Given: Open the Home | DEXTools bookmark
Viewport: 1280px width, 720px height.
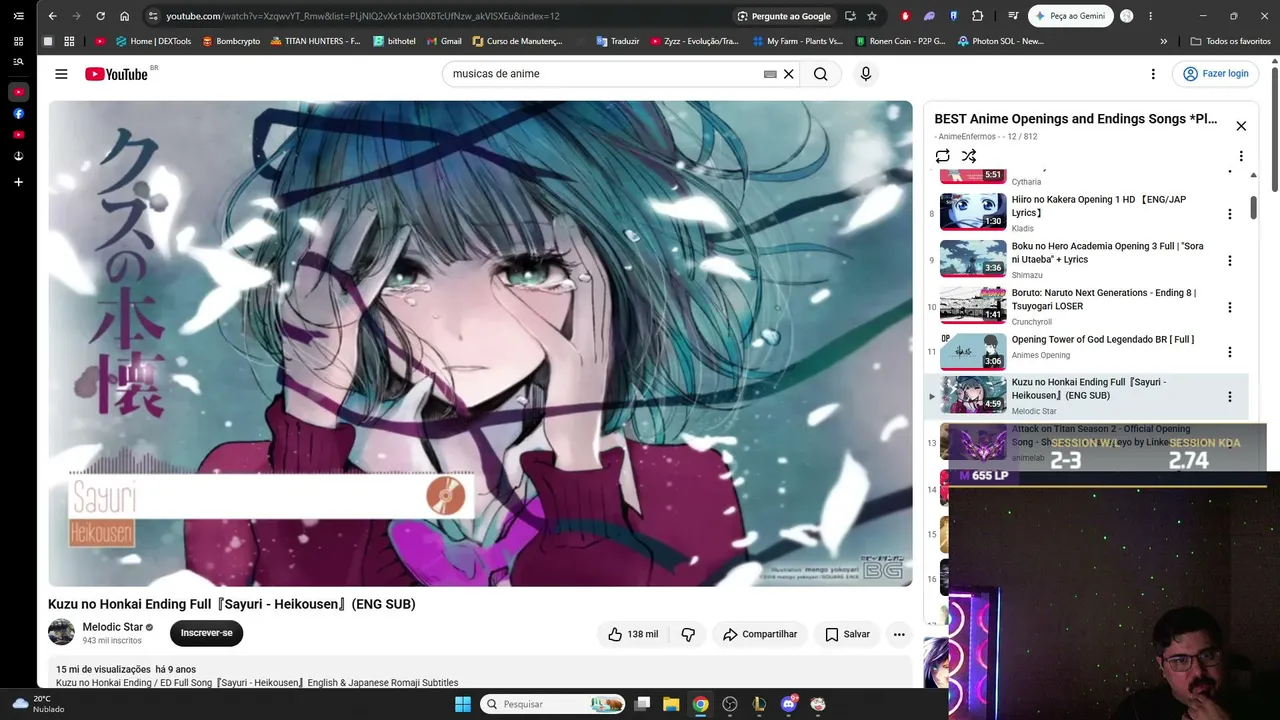Looking at the screenshot, I should 153,41.
